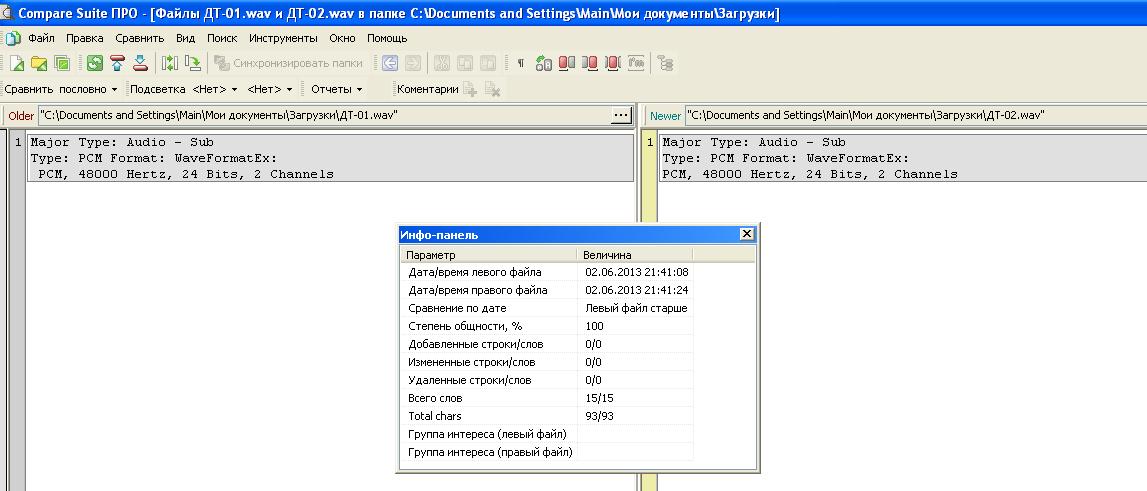The image size is (1147, 491).
Task: Open the 'Сравнить пословно' dropdown
Action: (61, 89)
